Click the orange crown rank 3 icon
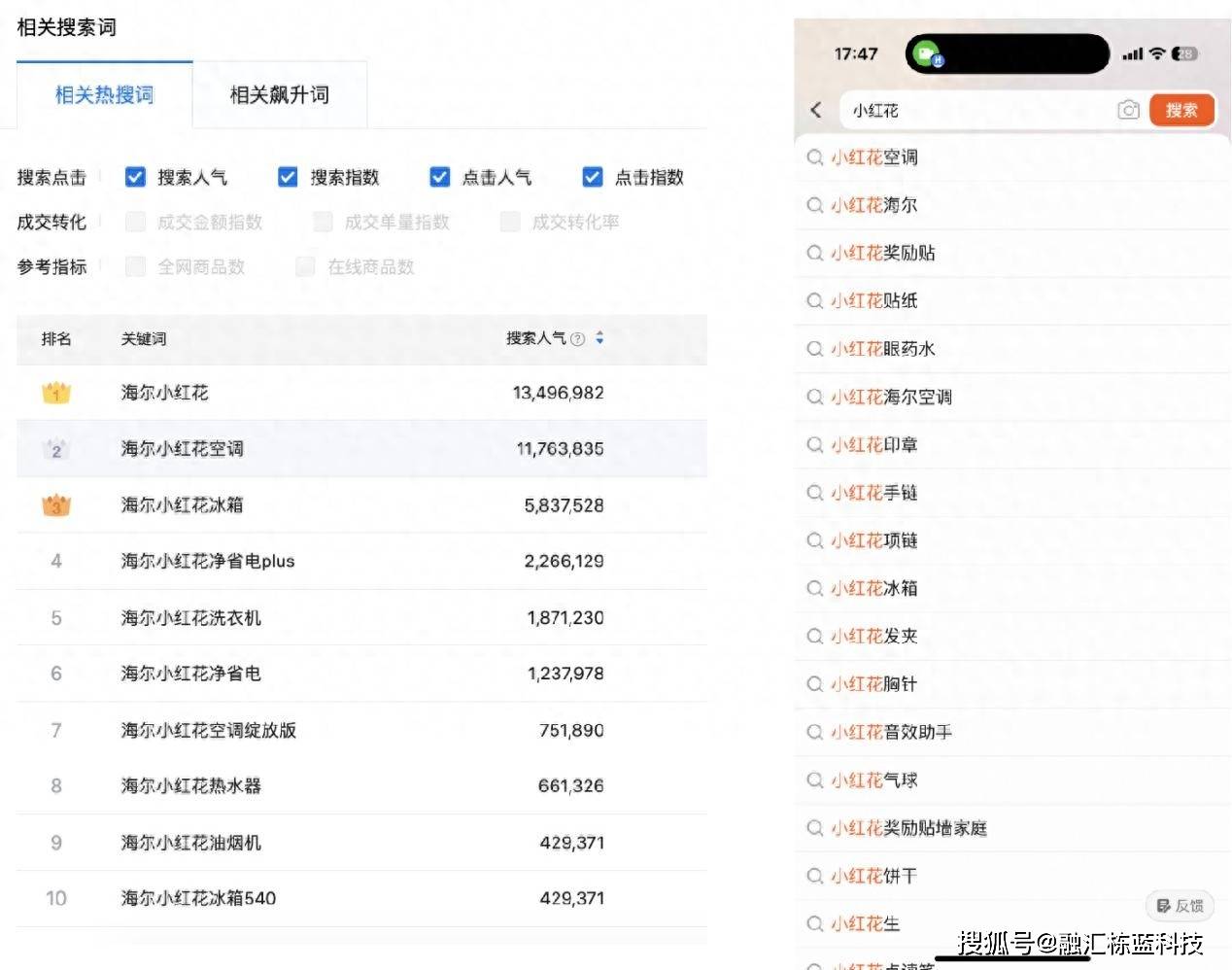The image size is (1232, 970). point(56,505)
